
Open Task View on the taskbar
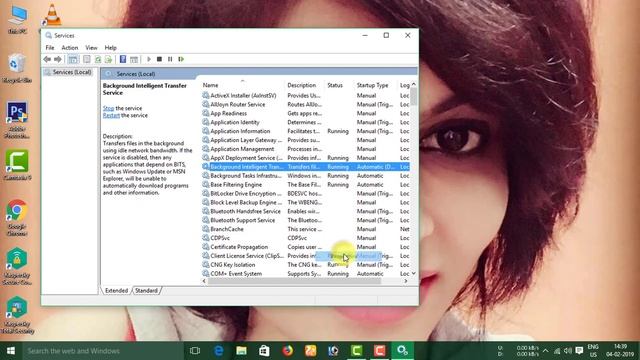[195, 351]
